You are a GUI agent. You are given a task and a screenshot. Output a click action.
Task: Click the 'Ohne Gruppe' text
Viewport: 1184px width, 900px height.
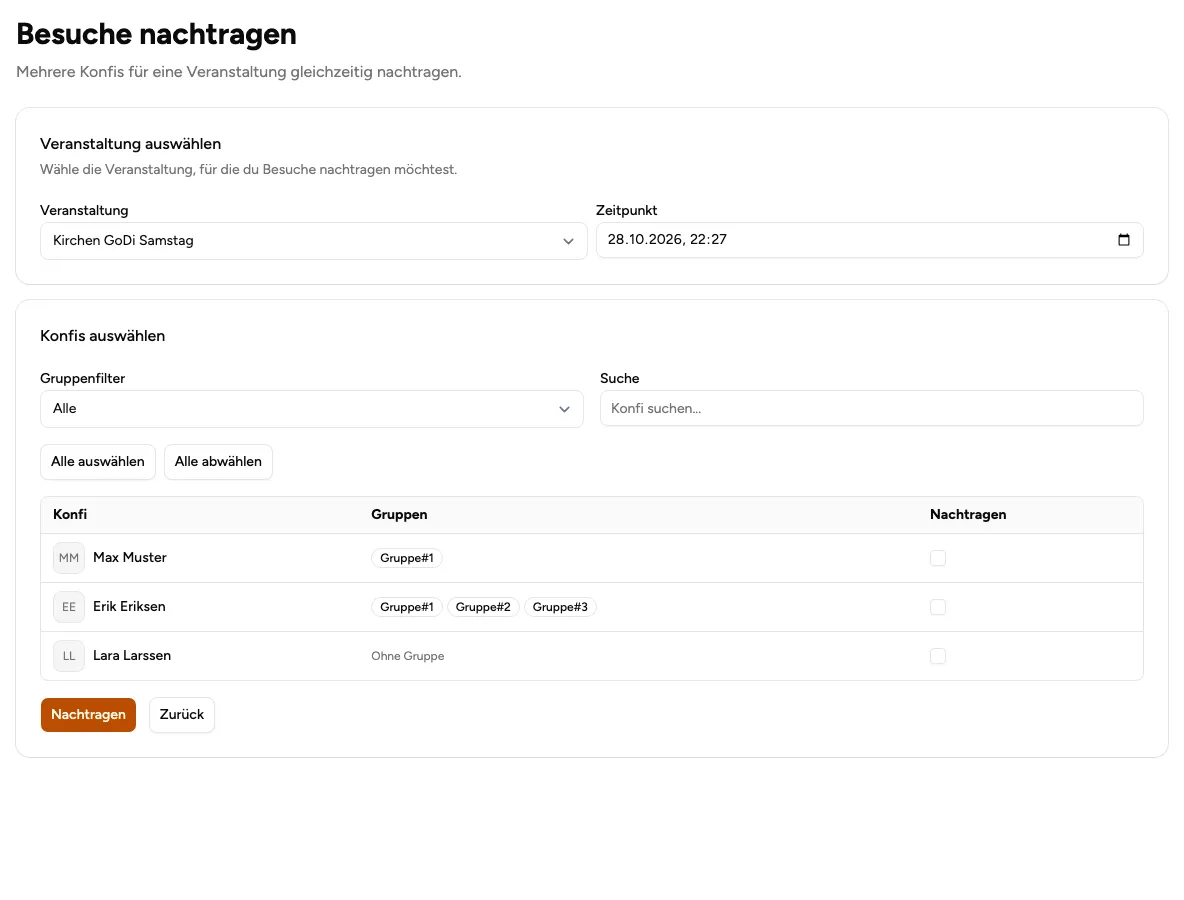click(x=408, y=656)
